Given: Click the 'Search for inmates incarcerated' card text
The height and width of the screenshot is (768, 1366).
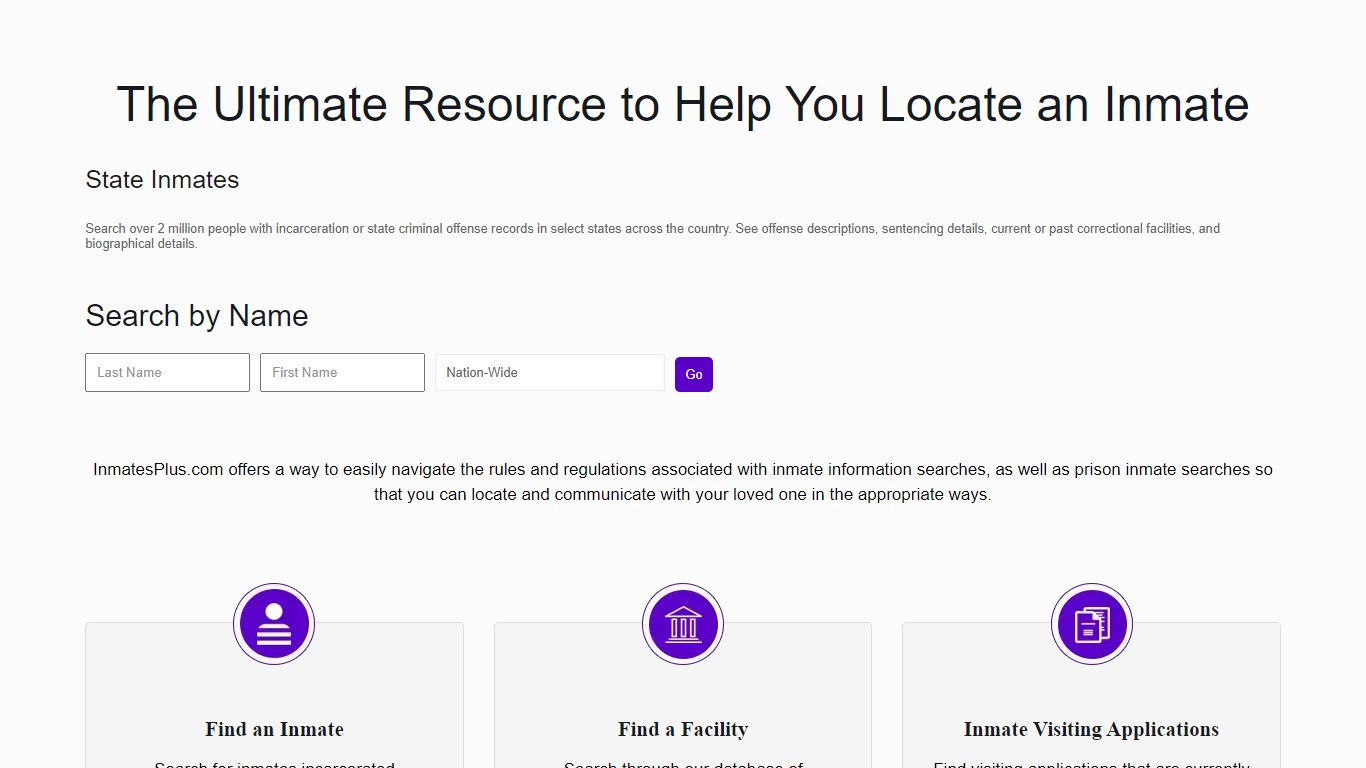Looking at the screenshot, I should 274,764.
